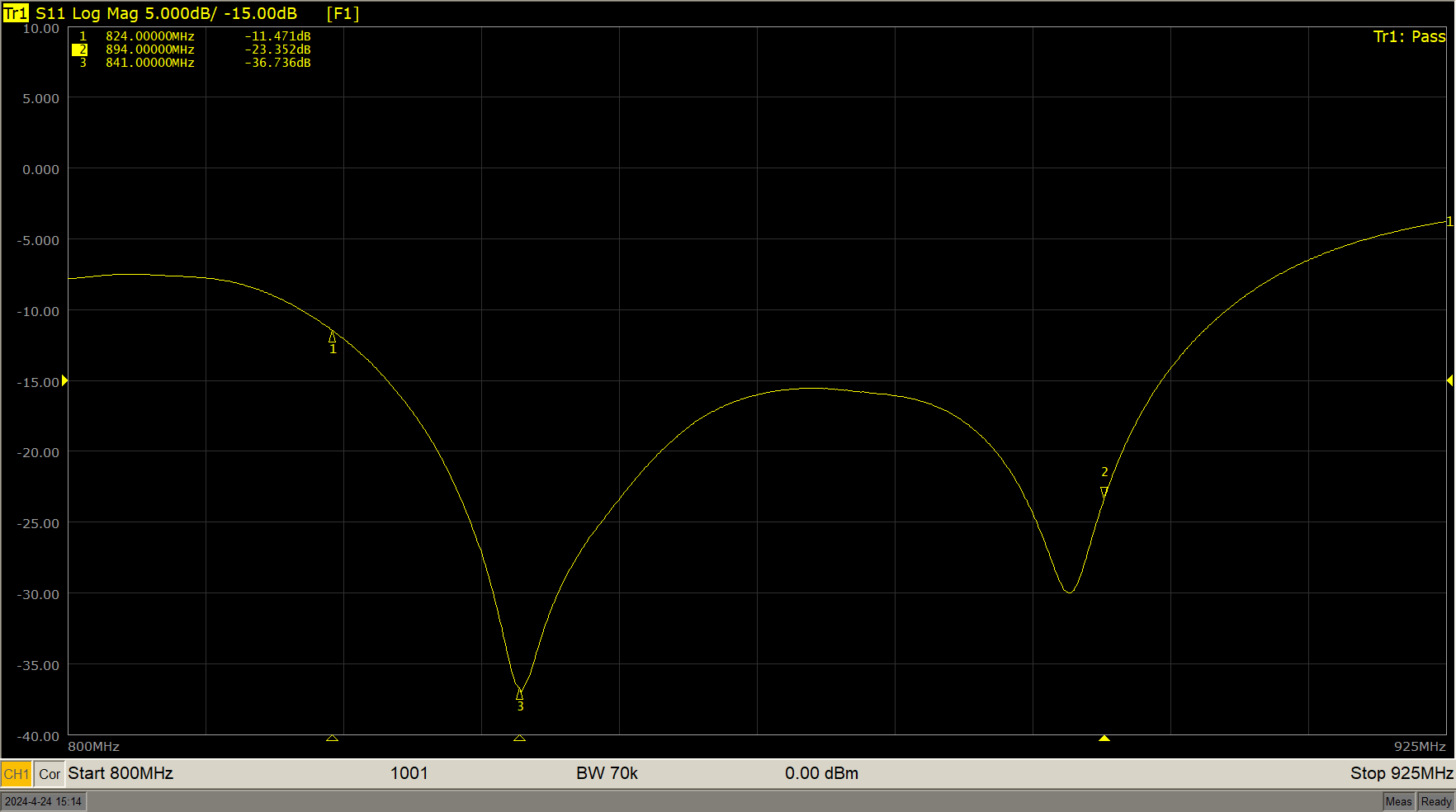This screenshot has height=812, width=1456.
Task: Click the Stop 925MHz frequency field
Action: click(x=1402, y=773)
